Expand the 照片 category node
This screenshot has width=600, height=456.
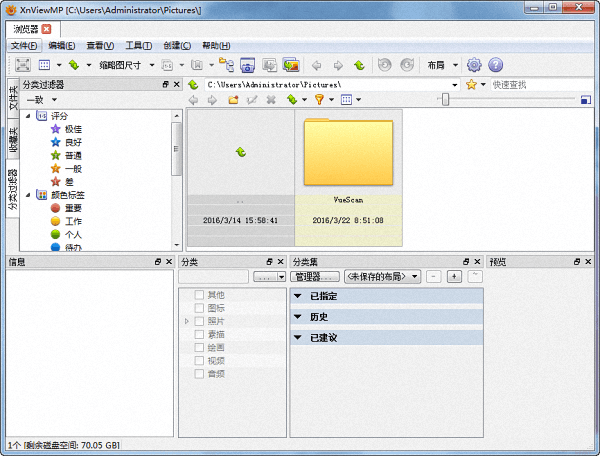187,321
